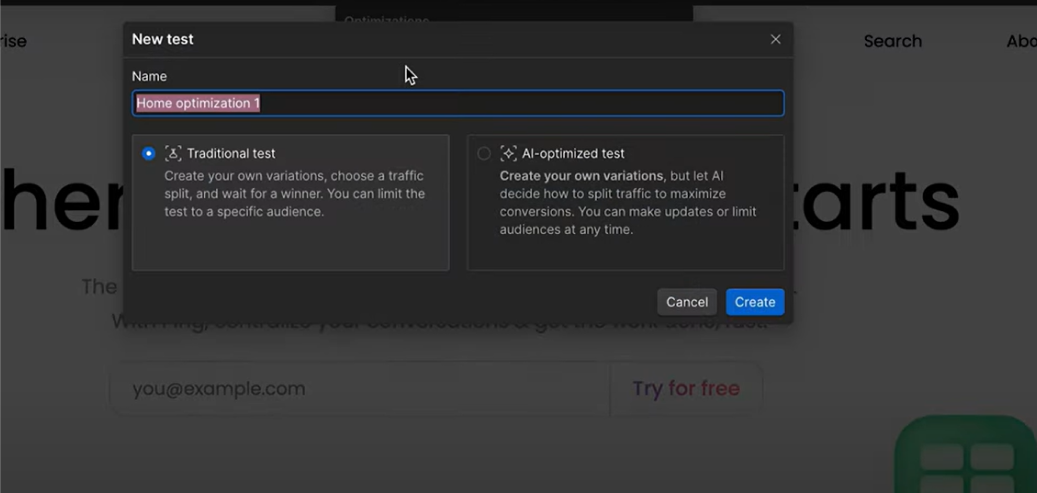
Task: Click the 'Try for free' background page button
Action: pyautogui.click(x=686, y=388)
